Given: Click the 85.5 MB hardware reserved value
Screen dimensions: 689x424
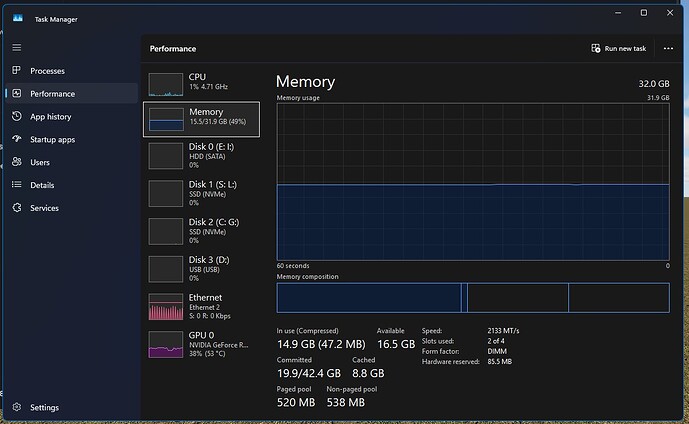Looking at the screenshot, I should [x=500, y=362].
